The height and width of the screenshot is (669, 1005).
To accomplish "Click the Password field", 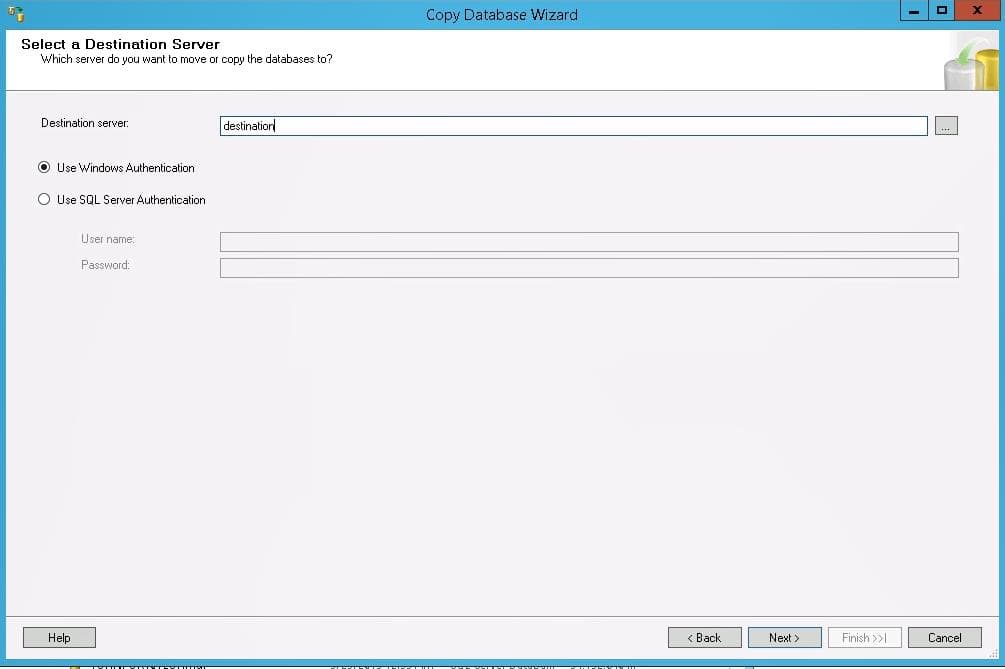I will click(x=589, y=268).
